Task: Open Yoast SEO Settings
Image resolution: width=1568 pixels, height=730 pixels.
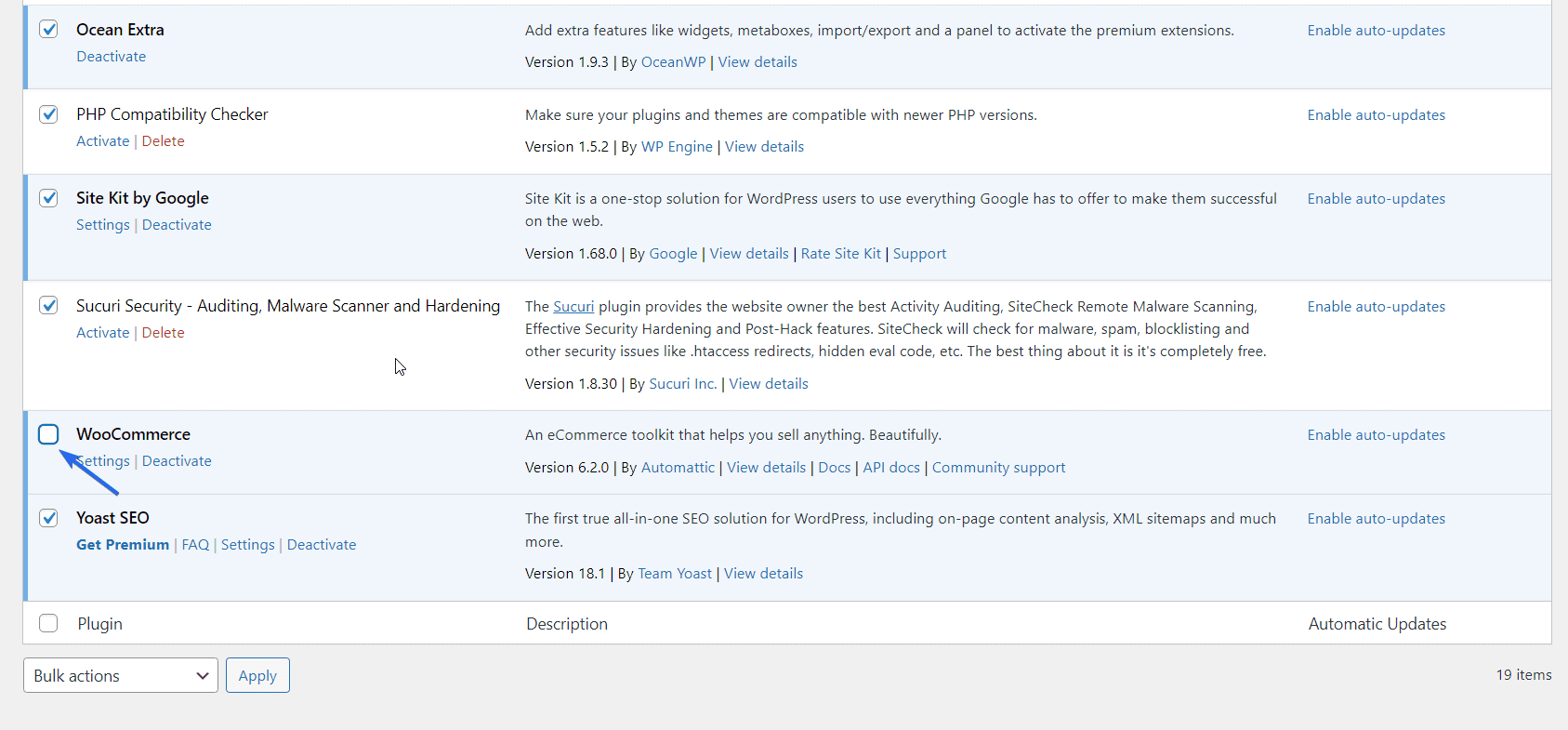Action: click(x=247, y=545)
